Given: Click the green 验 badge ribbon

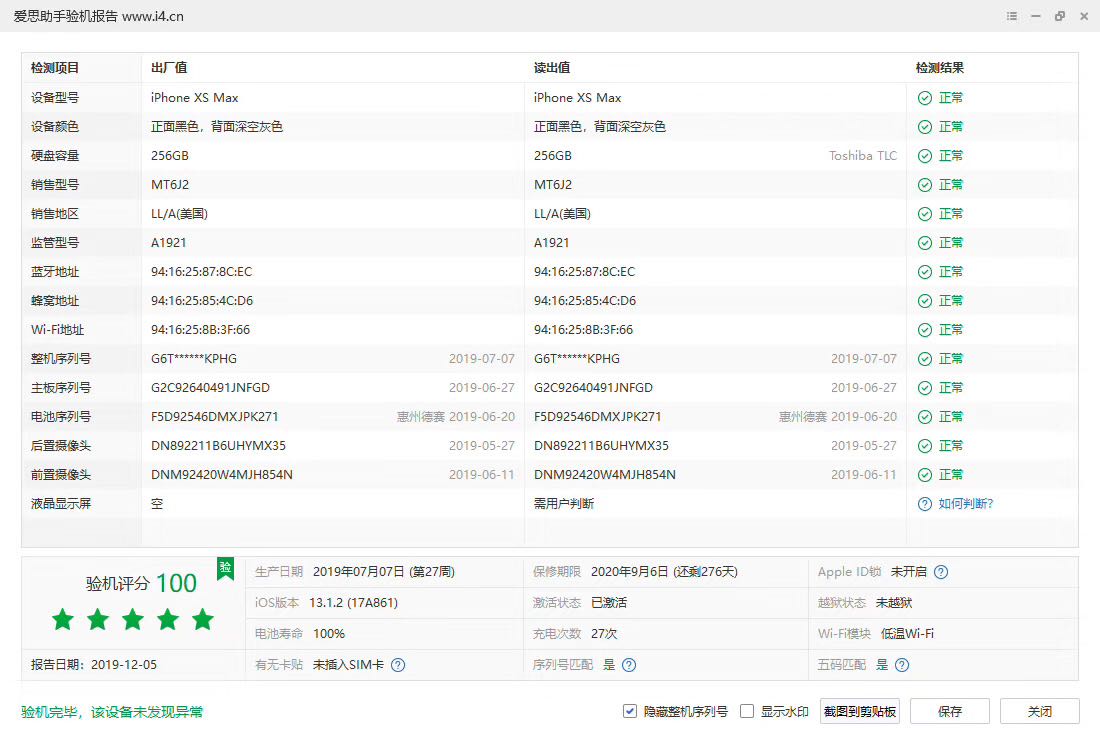Looking at the screenshot, I should 225,568.
